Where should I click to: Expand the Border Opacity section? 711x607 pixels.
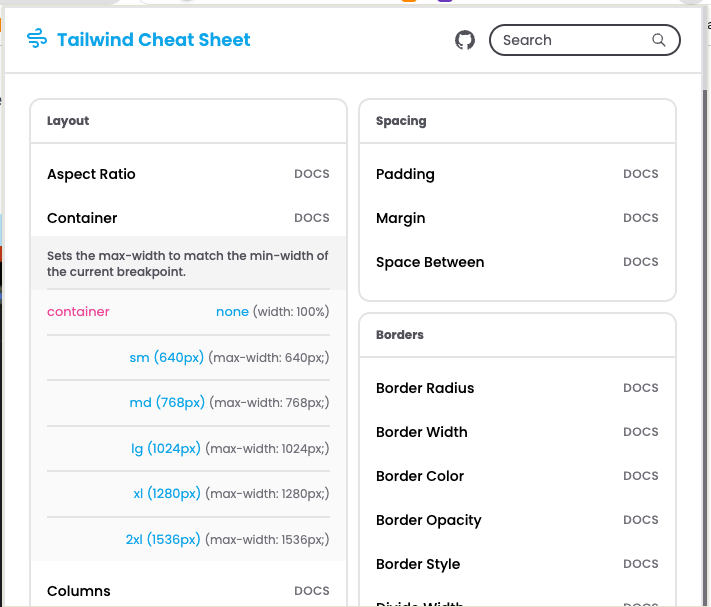(429, 520)
